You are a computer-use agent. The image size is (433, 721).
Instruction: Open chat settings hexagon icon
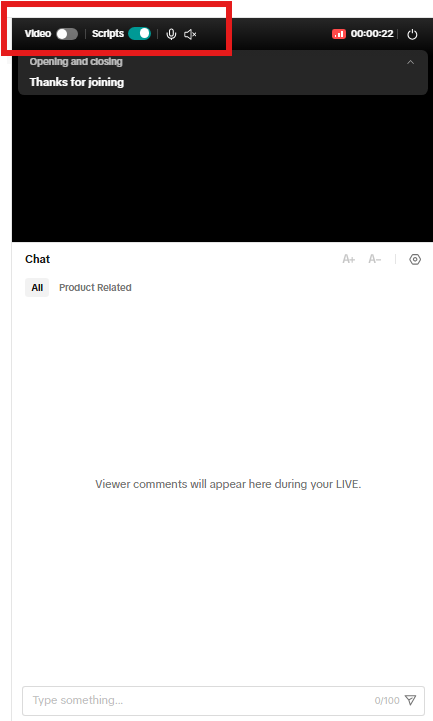click(x=415, y=259)
